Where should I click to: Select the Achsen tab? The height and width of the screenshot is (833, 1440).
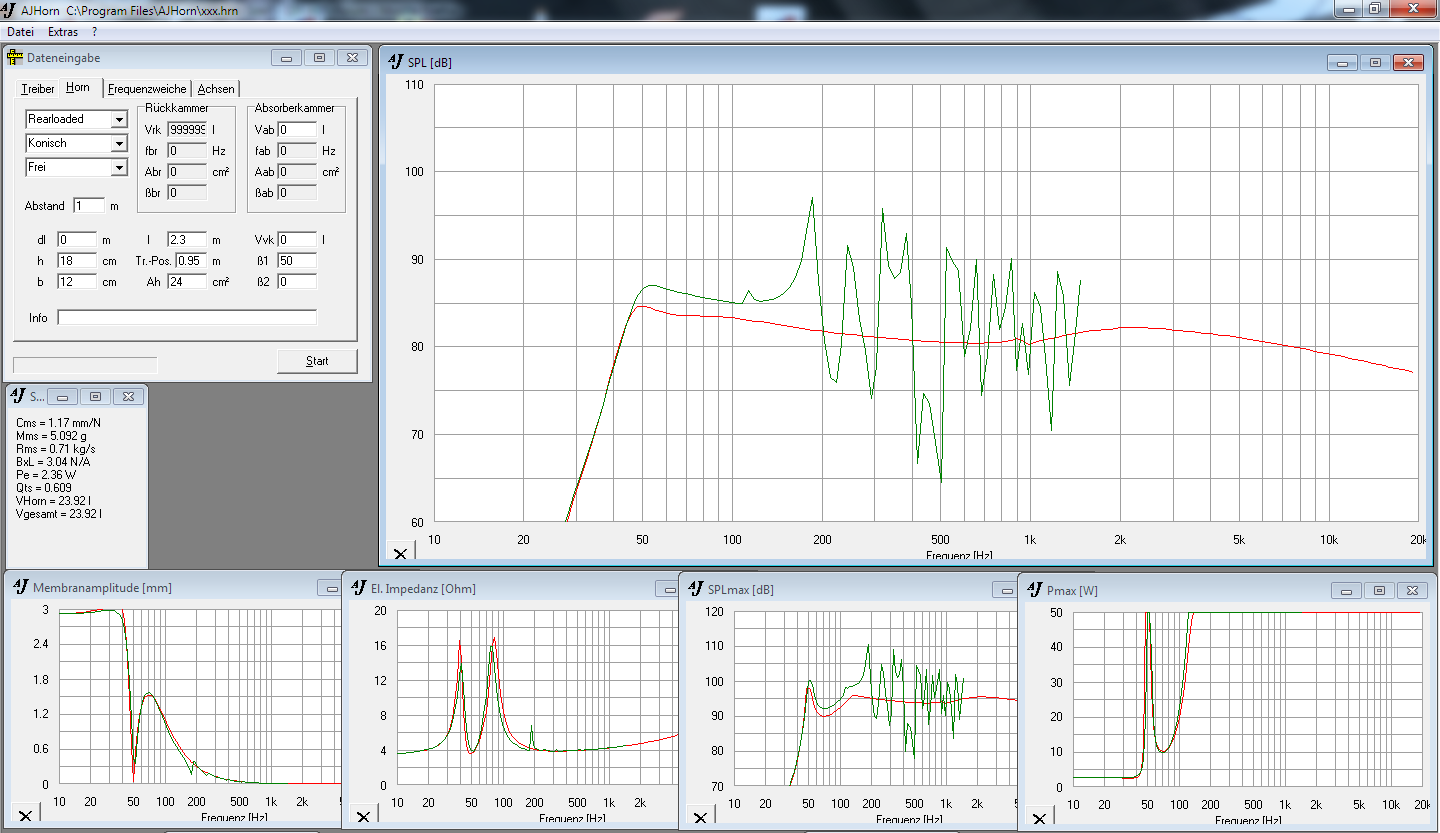click(x=216, y=89)
